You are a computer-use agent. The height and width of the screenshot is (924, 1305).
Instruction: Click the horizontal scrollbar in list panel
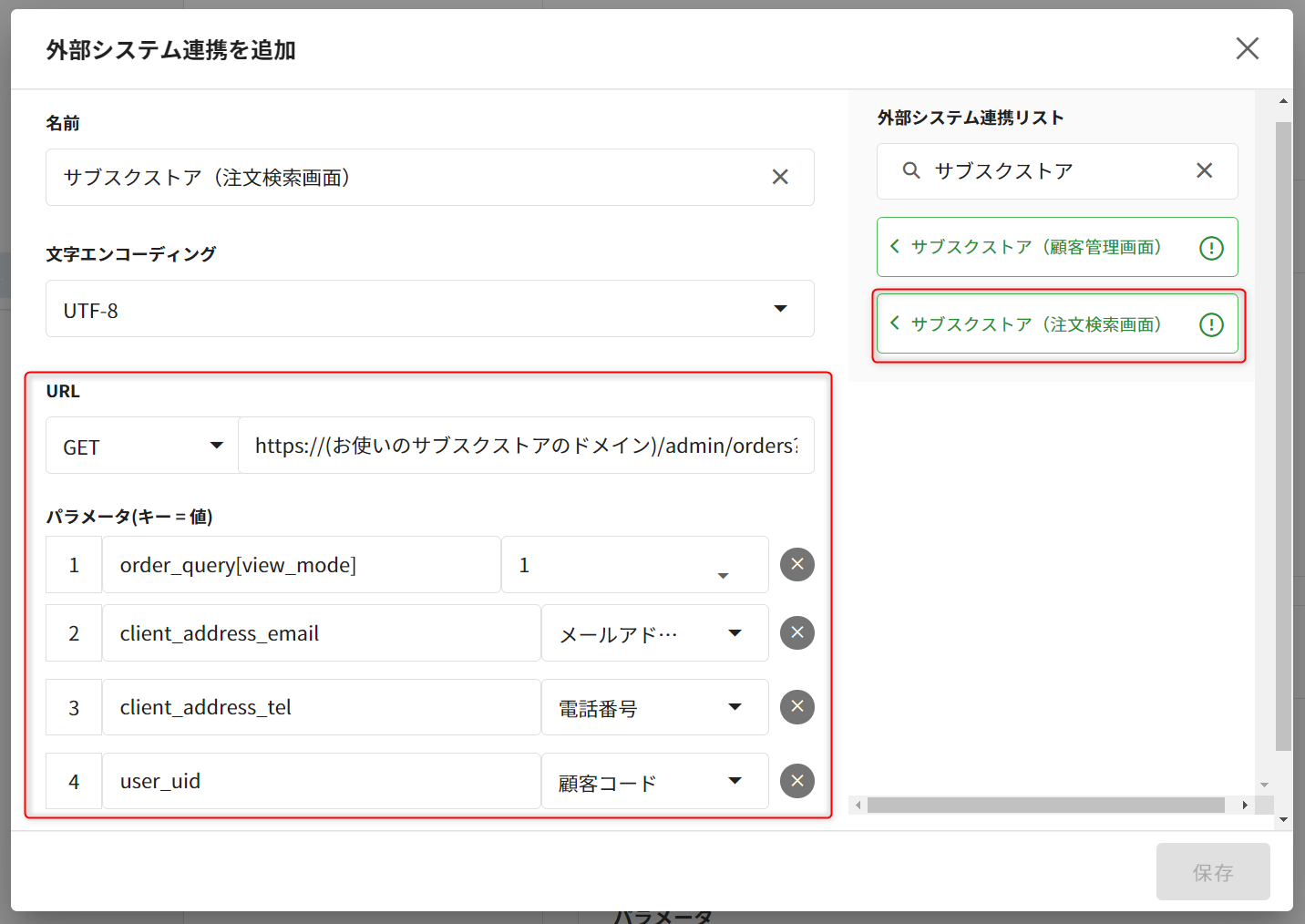coord(1045,806)
